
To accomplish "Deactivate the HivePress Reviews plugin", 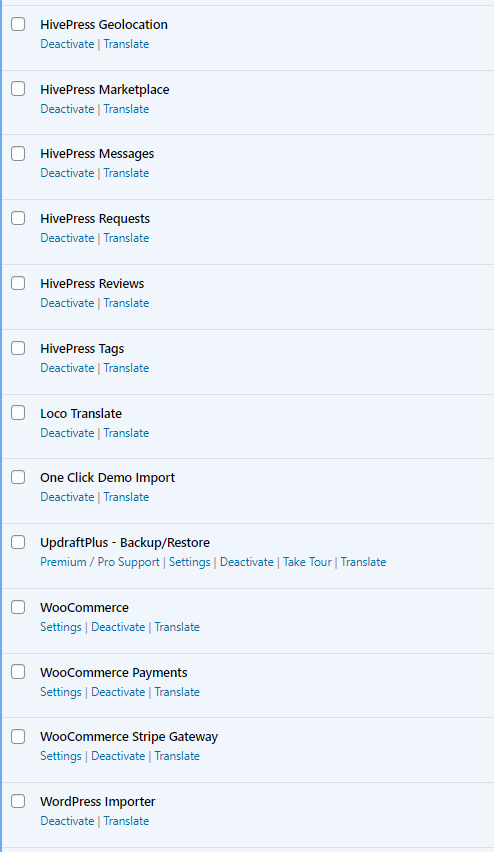I will pos(67,303).
